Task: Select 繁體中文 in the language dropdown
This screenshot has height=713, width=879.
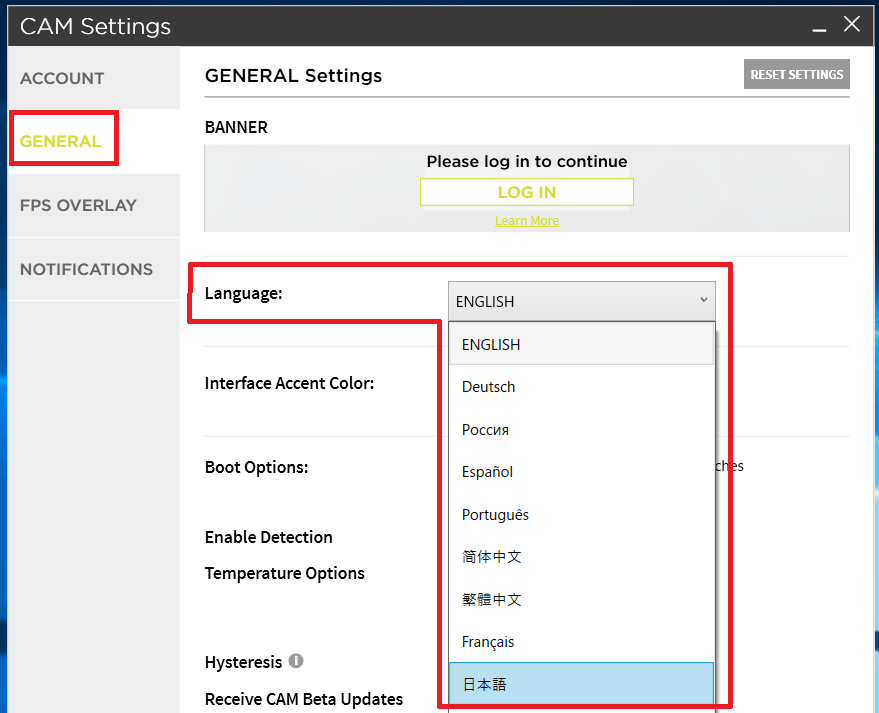Action: (x=581, y=599)
